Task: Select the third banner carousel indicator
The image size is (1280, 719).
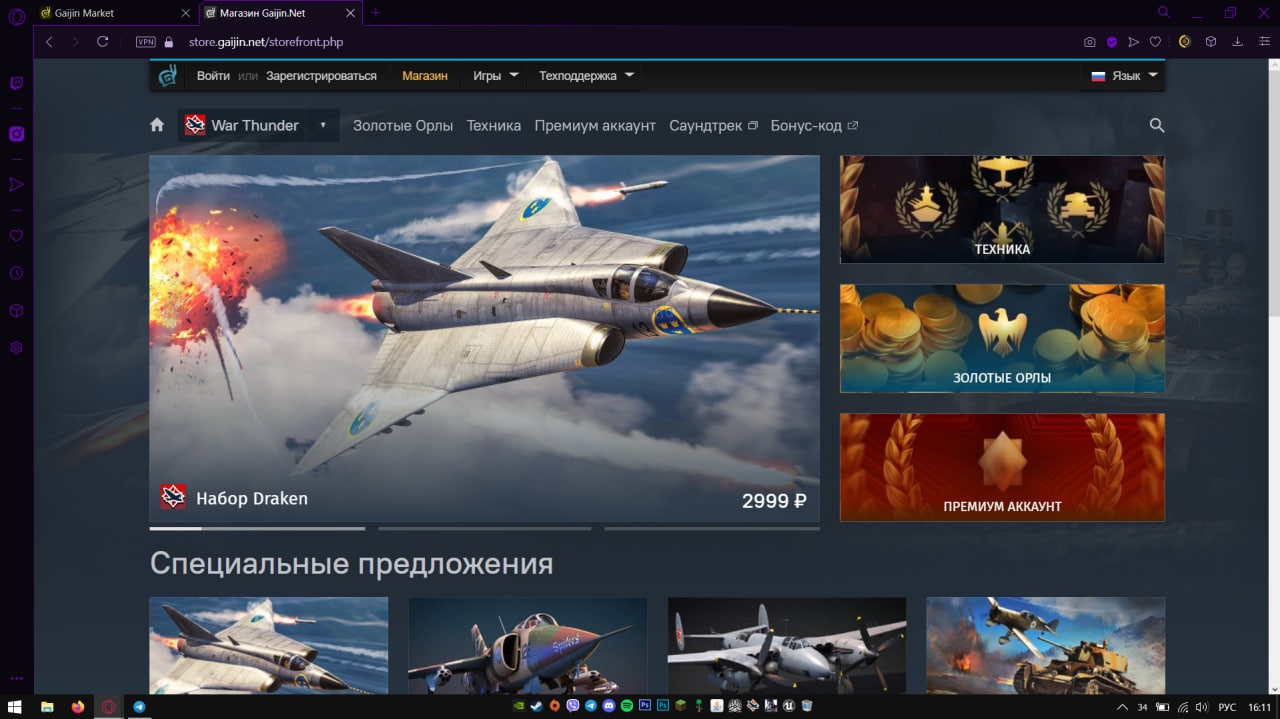Action: tap(712, 528)
